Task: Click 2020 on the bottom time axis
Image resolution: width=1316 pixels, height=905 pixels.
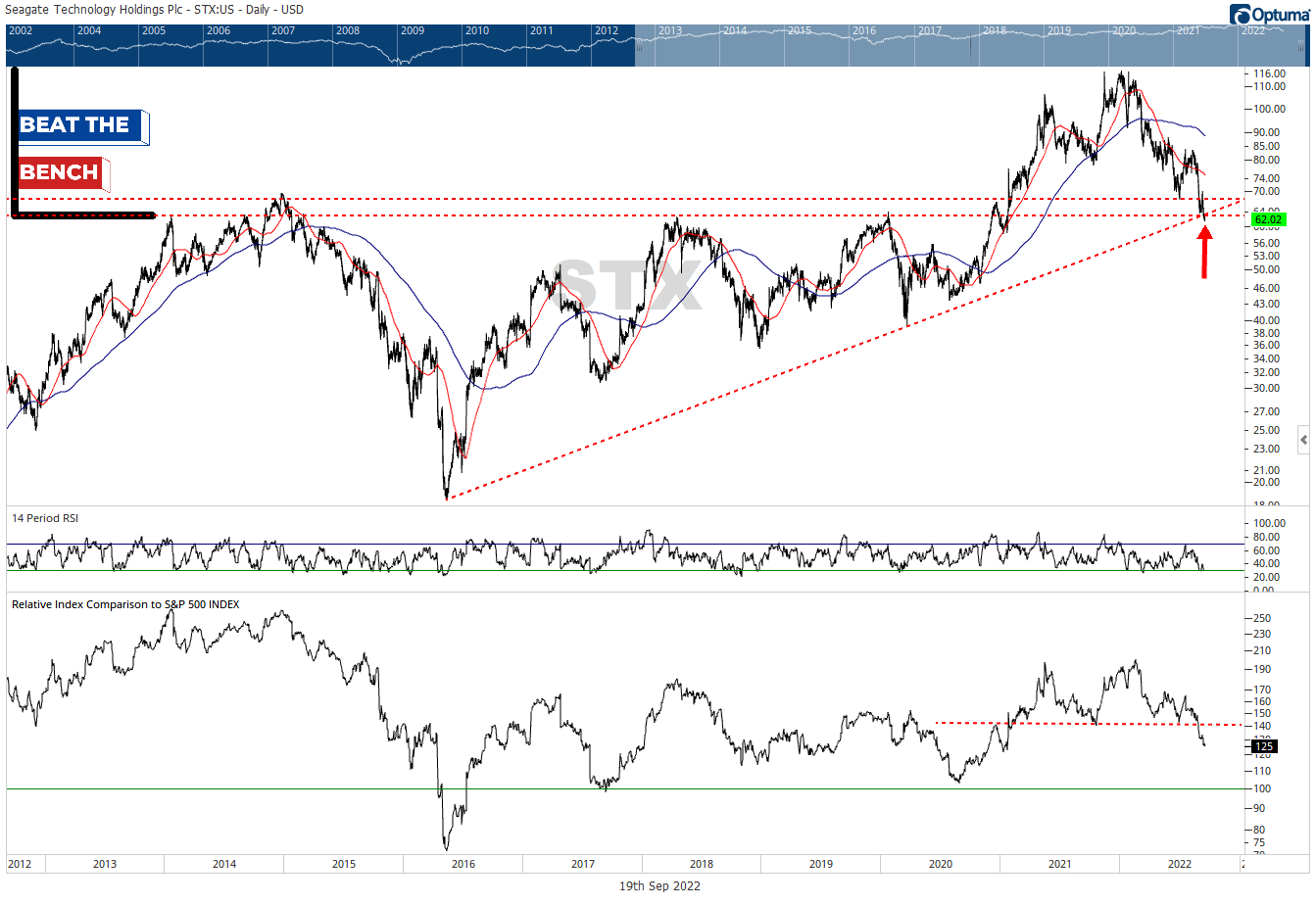Action: click(941, 864)
